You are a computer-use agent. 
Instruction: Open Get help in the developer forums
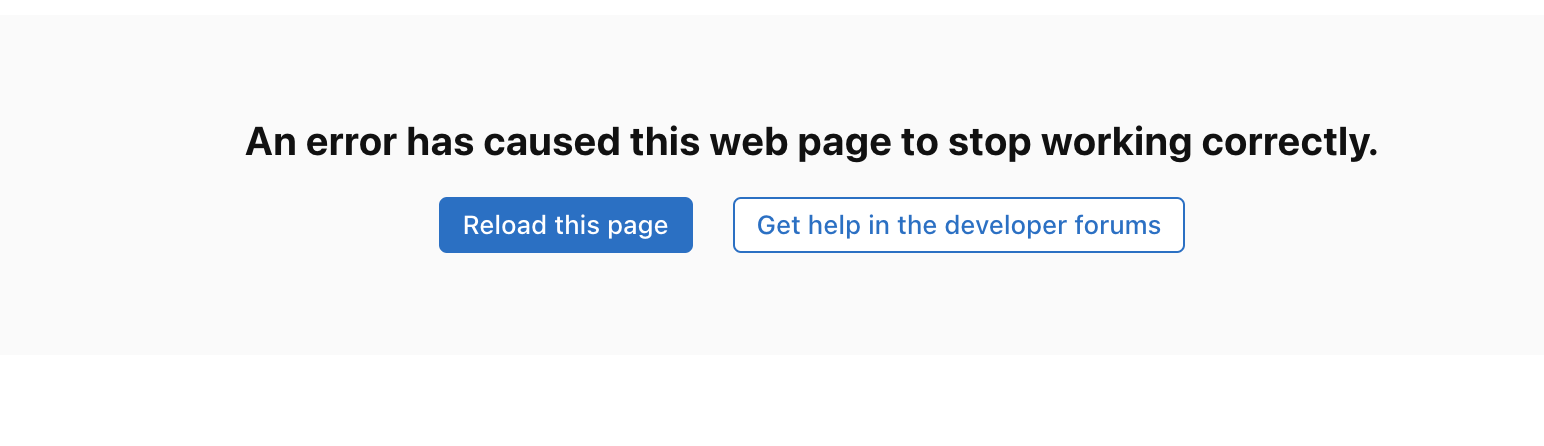click(x=959, y=225)
